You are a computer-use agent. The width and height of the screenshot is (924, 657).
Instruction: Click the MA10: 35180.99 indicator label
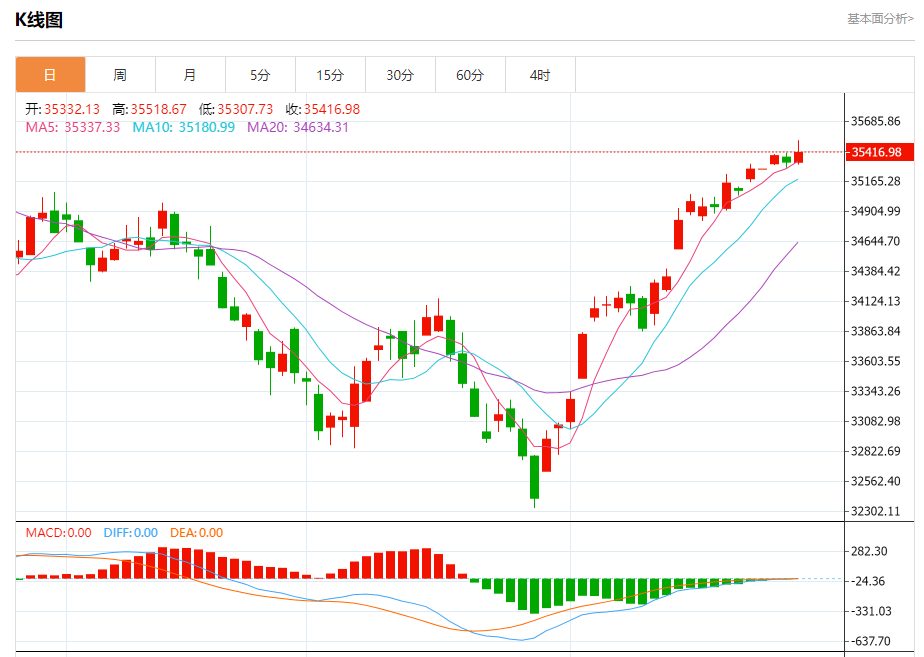183,127
